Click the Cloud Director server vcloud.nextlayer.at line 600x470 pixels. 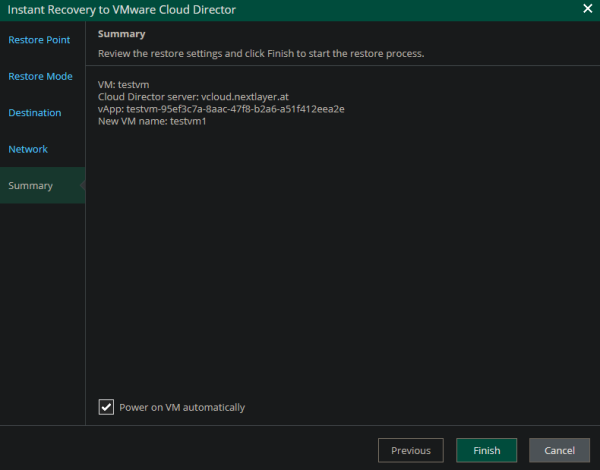coord(193,97)
